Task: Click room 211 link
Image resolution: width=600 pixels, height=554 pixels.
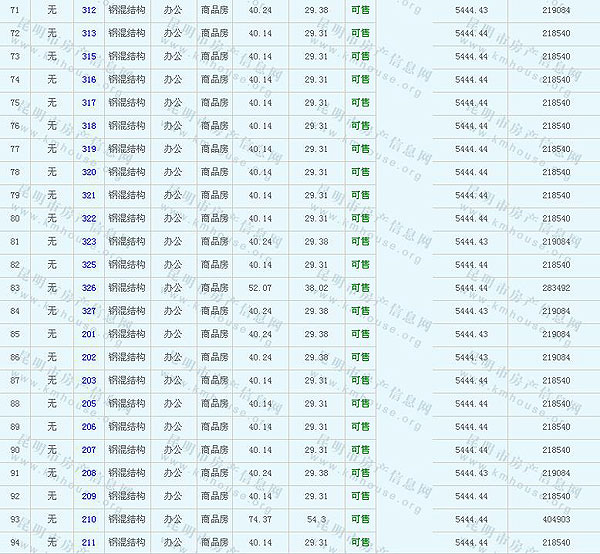Action: coord(89,543)
